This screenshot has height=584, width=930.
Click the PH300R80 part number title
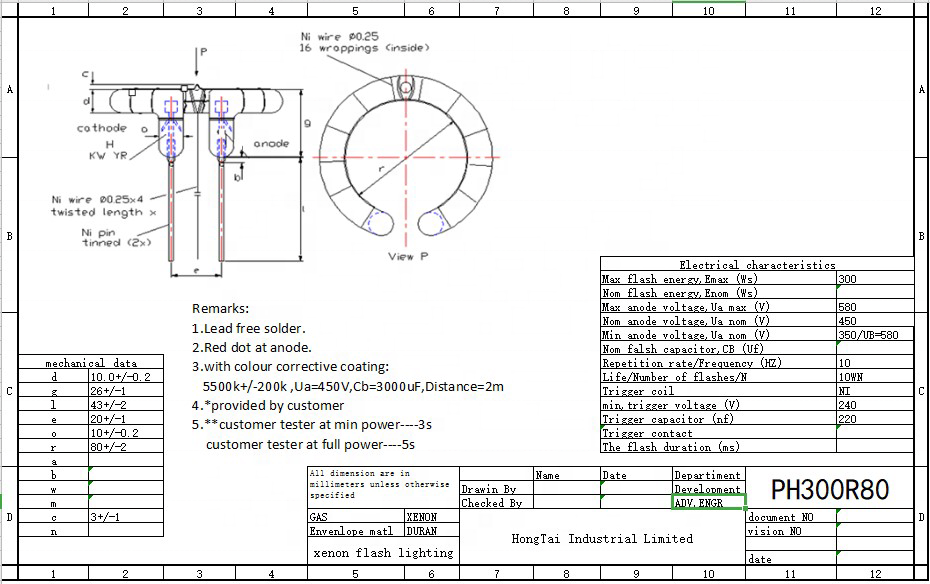(829, 489)
